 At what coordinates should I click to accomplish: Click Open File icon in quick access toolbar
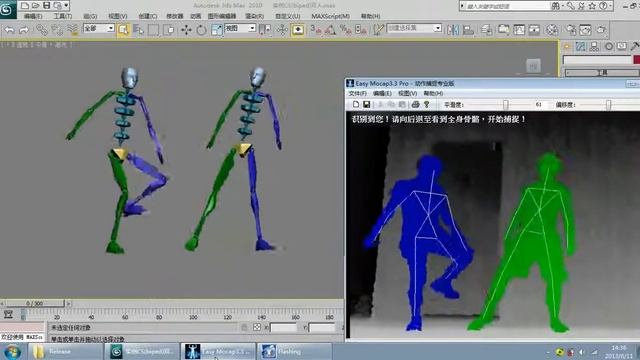point(36,6)
